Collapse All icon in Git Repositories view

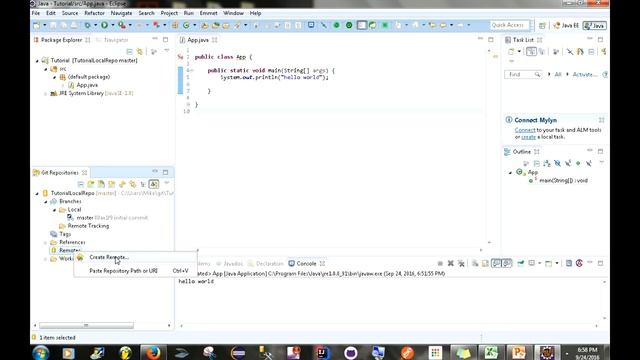click(x=80, y=184)
